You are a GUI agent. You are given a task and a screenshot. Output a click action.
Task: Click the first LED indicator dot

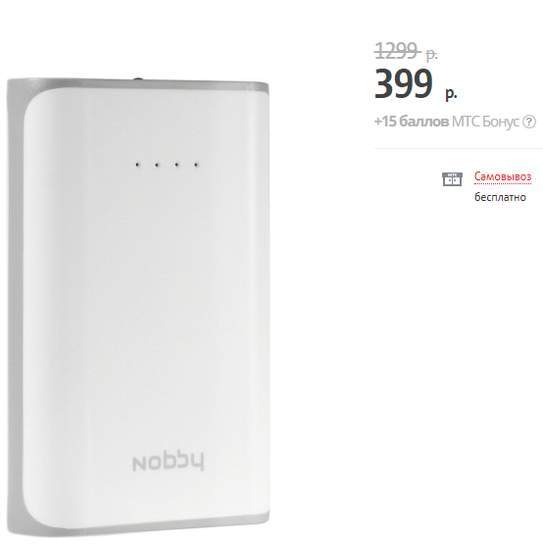click(138, 164)
